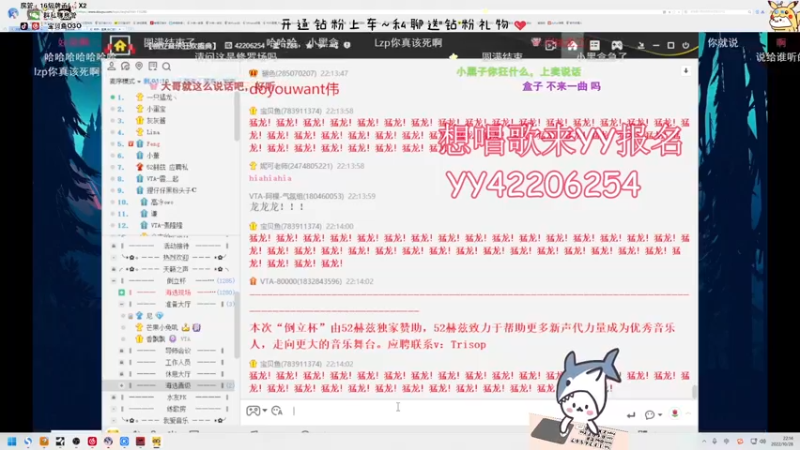800x450 pixels.
Task: Click the enter-key send icon
Action: (x=631, y=415)
